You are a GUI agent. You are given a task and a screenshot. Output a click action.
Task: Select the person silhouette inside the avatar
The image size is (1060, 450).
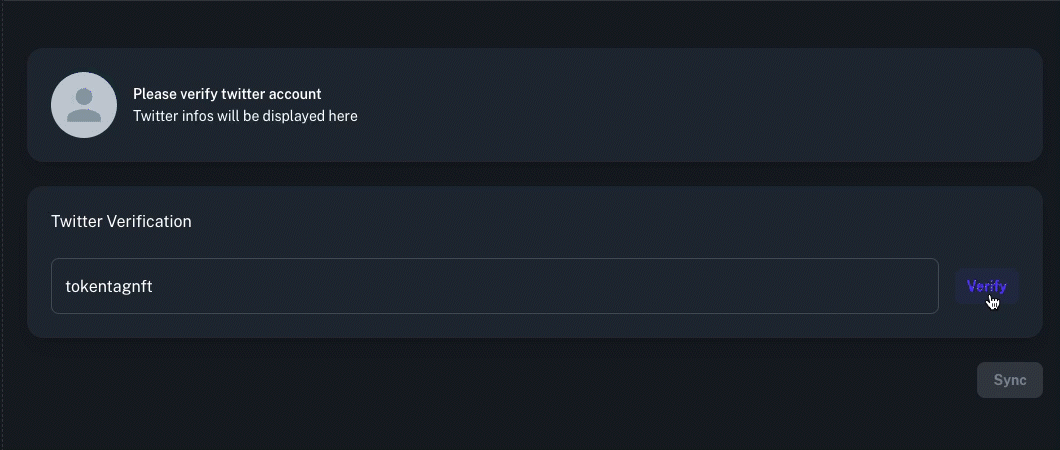(84, 105)
